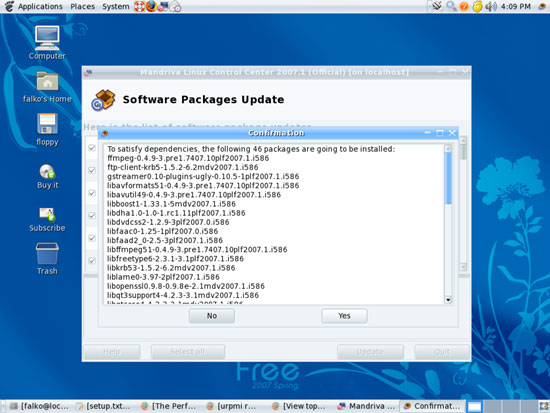The height and width of the screenshot is (413, 550).
Task: Click the package list scrollbar in Control Center
Action: pos(463,204)
